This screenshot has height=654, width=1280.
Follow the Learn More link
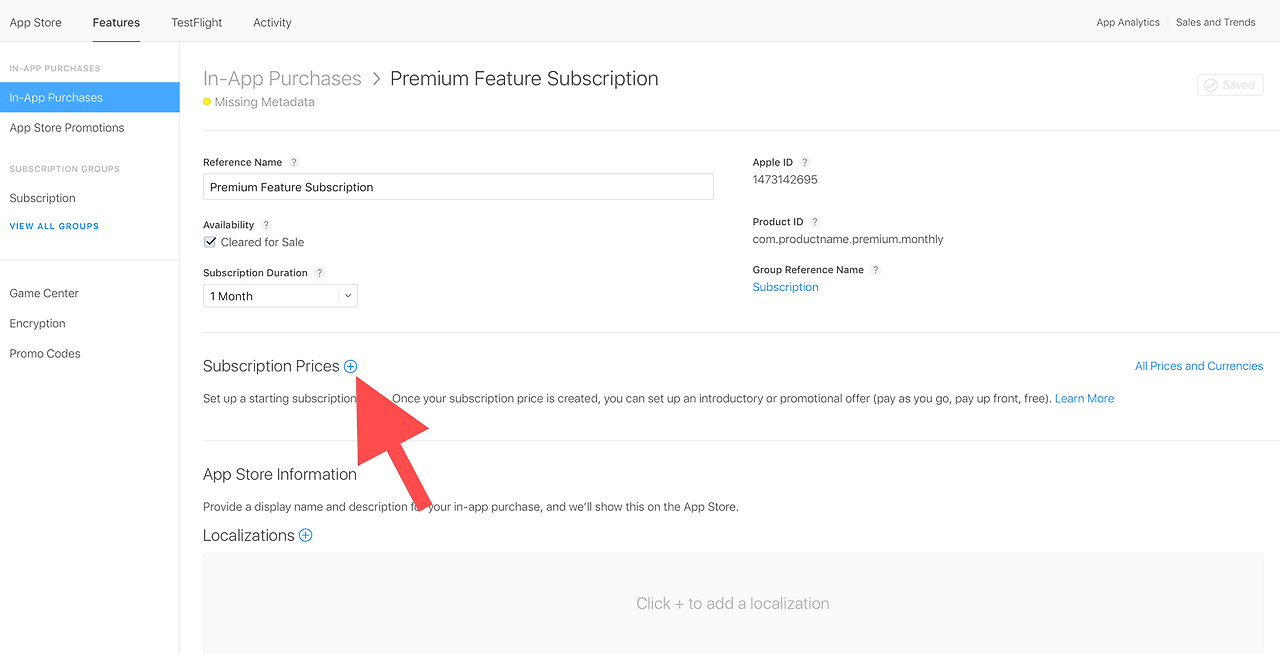(x=1084, y=398)
